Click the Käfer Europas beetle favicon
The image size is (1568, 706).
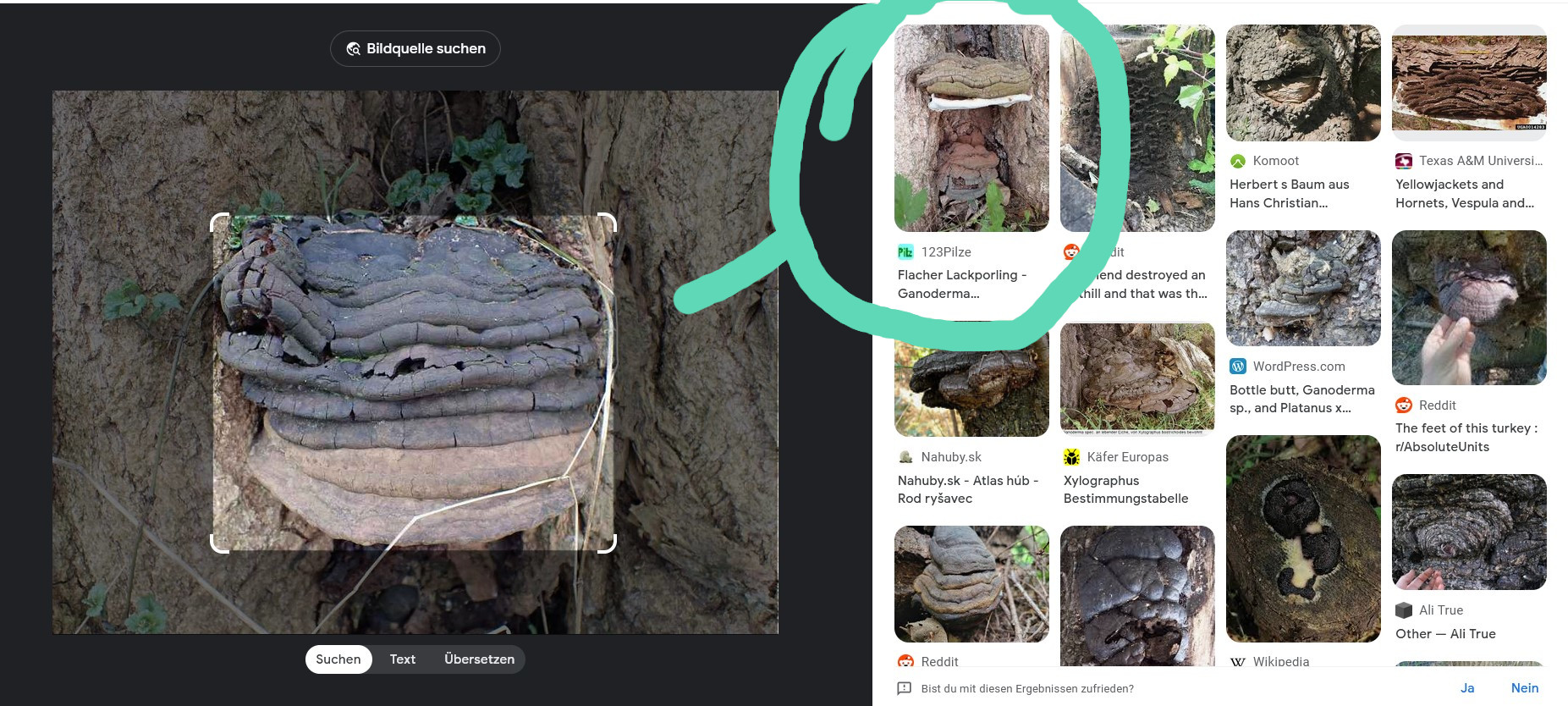point(1072,457)
